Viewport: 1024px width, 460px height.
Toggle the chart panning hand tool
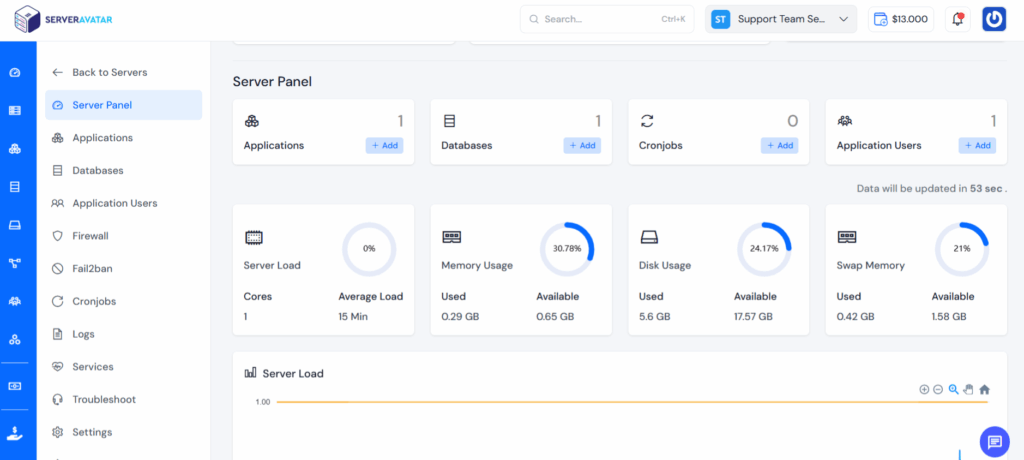point(968,389)
